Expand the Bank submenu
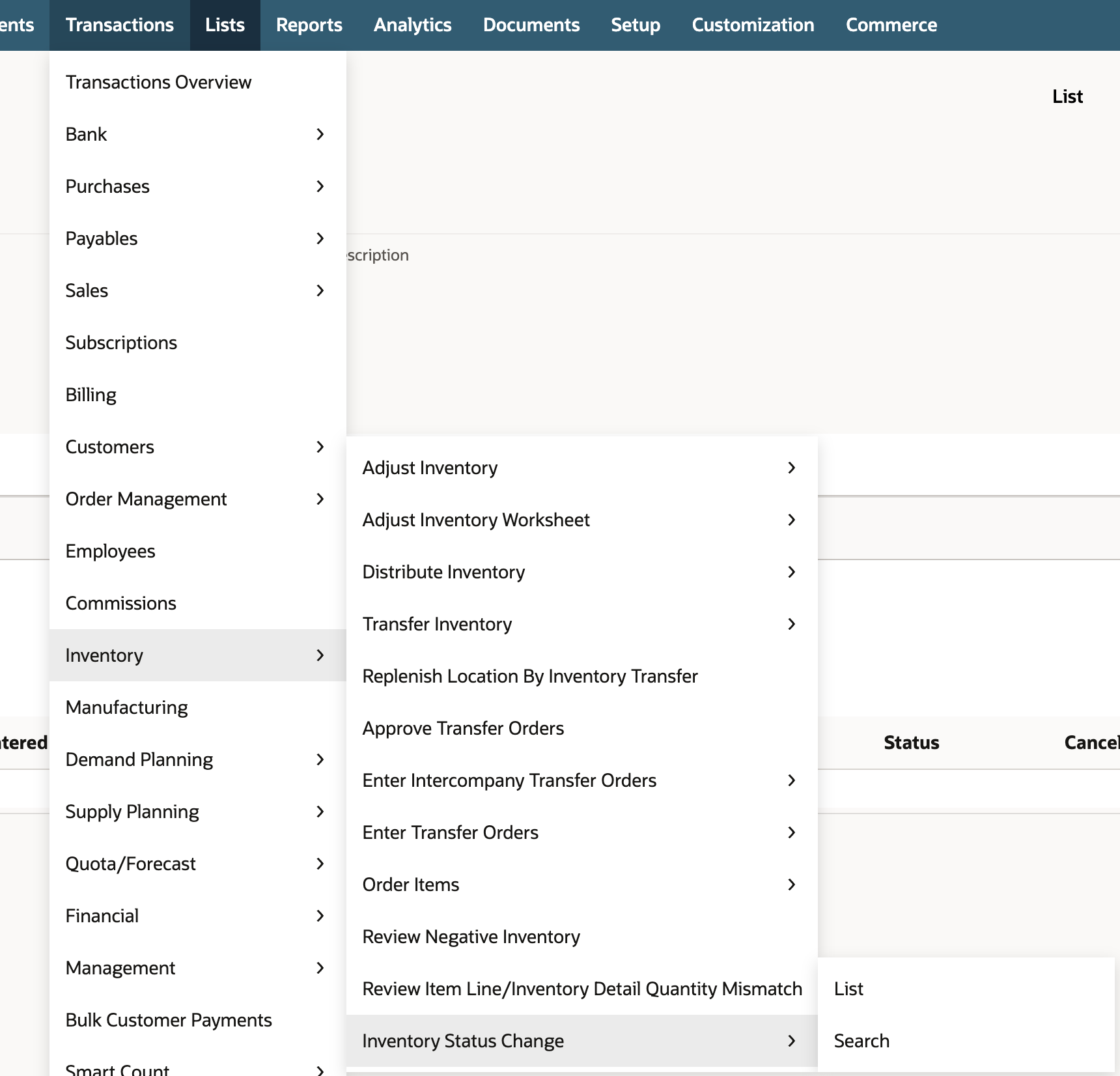 (198, 134)
